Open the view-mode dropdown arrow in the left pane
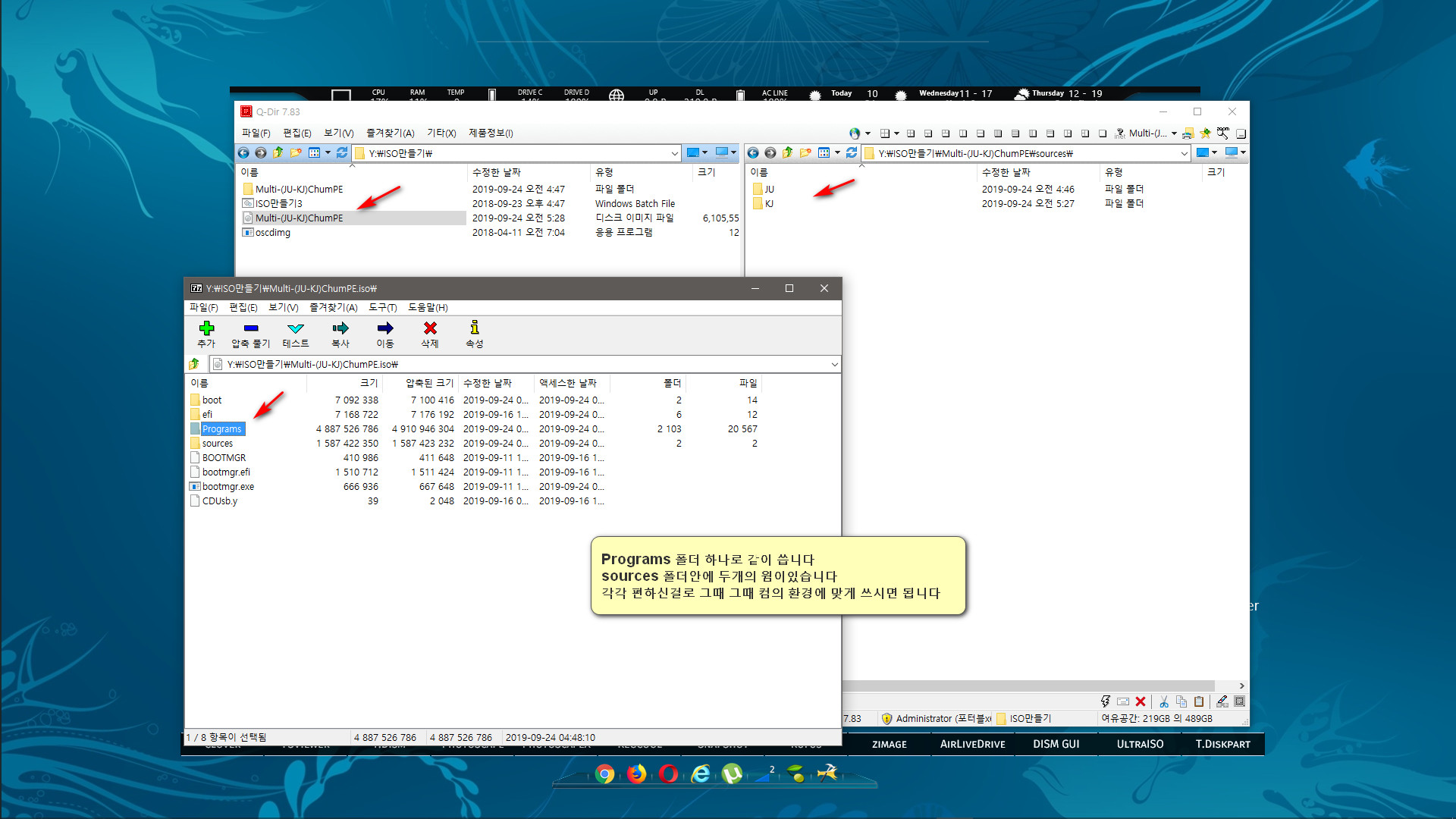 click(328, 153)
